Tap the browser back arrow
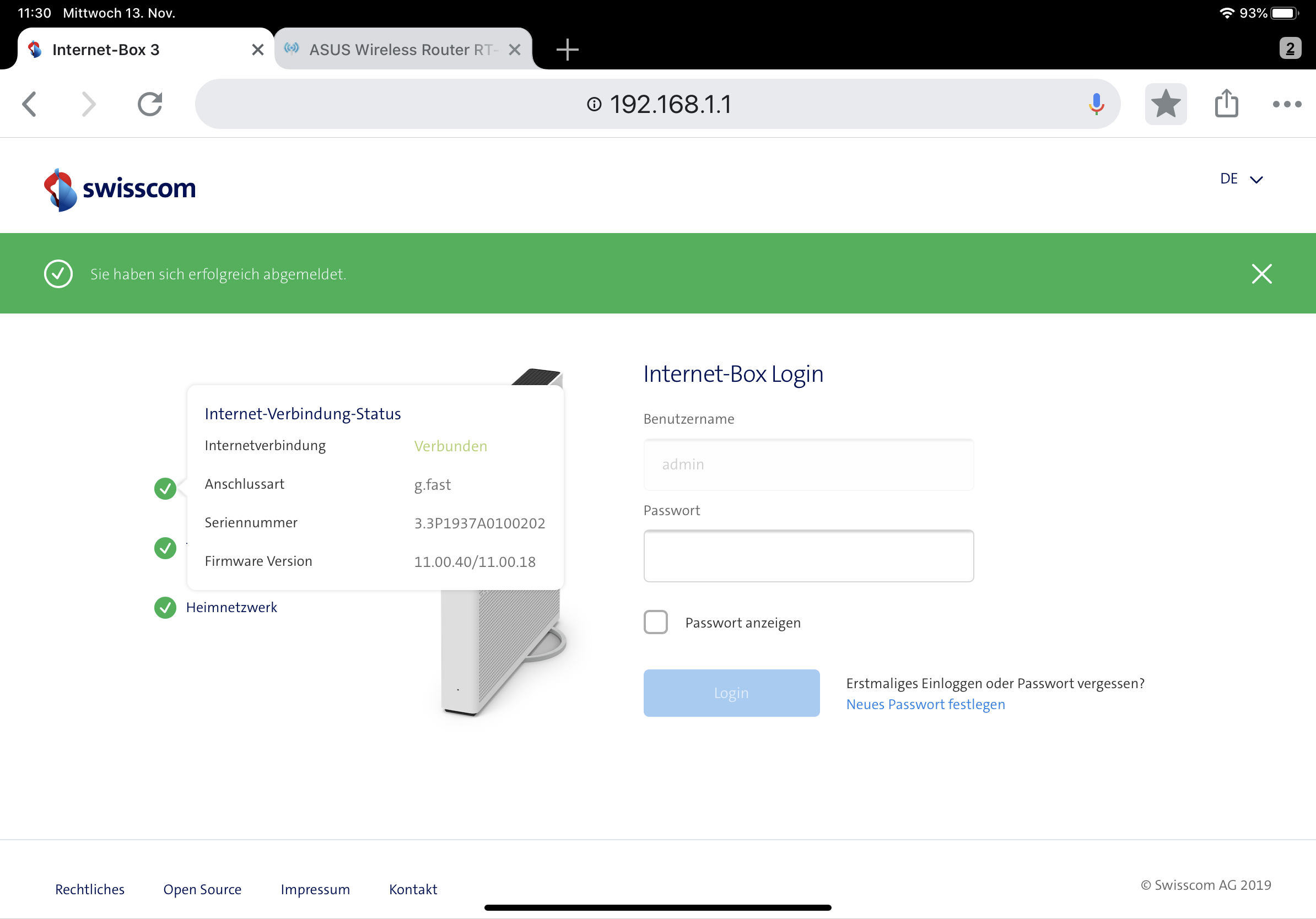Screen dimensions: 1316x919 pyautogui.click(x=30, y=104)
